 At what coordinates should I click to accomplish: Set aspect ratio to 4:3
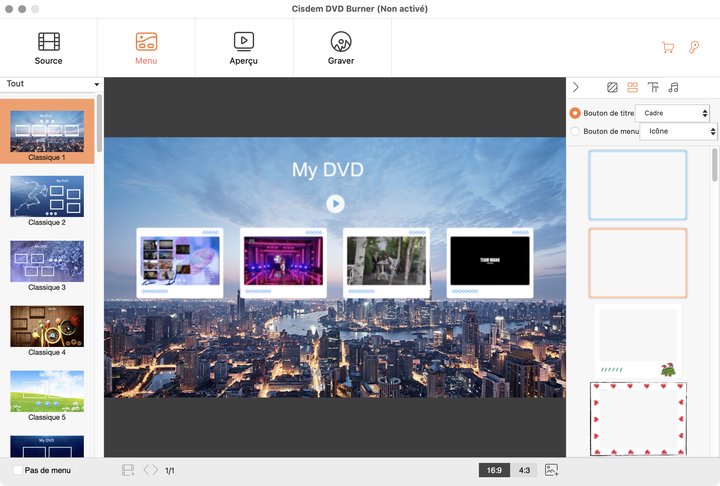[524, 470]
